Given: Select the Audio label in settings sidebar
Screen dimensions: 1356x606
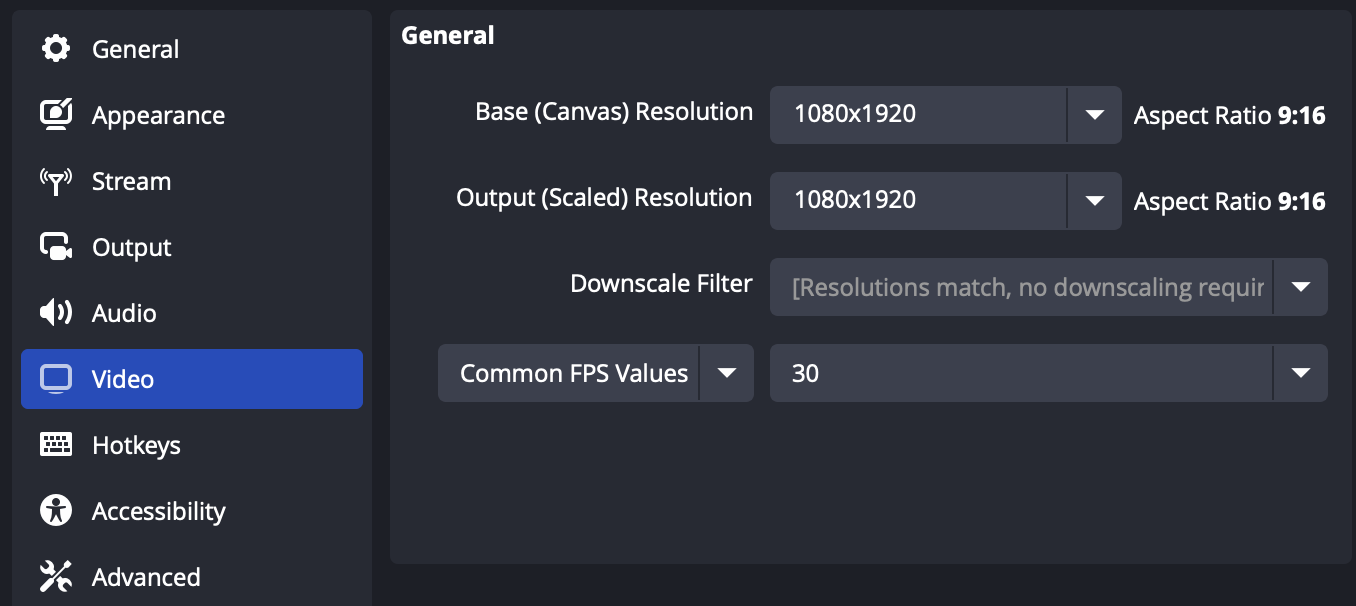Looking at the screenshot, I should [124, 313].
